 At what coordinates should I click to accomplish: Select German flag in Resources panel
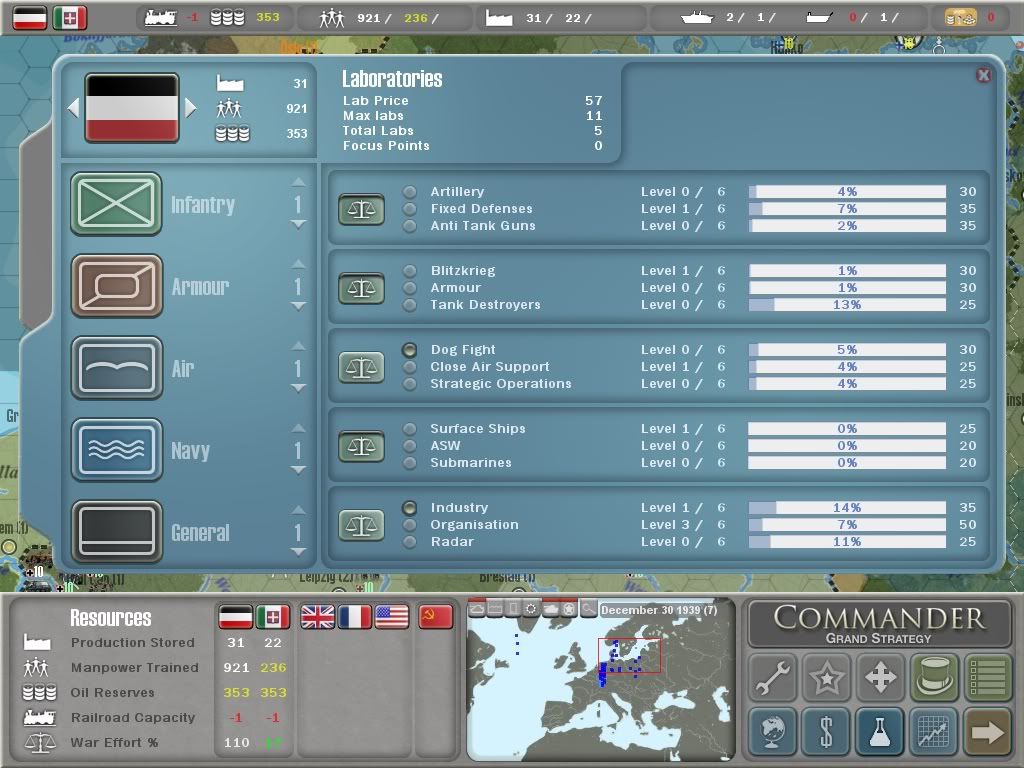[x=235, y=616]
